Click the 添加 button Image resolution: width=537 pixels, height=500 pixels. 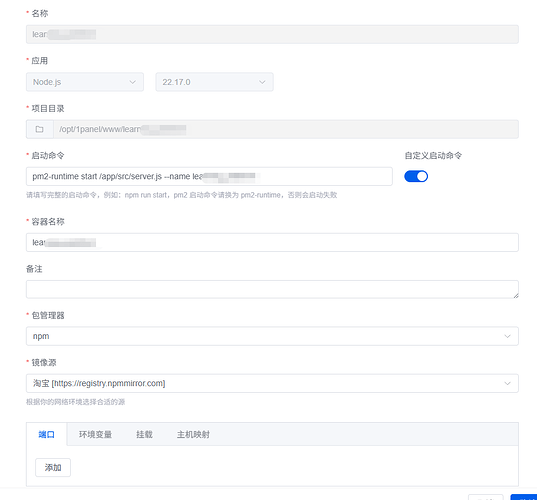click(x=53, y=467)
